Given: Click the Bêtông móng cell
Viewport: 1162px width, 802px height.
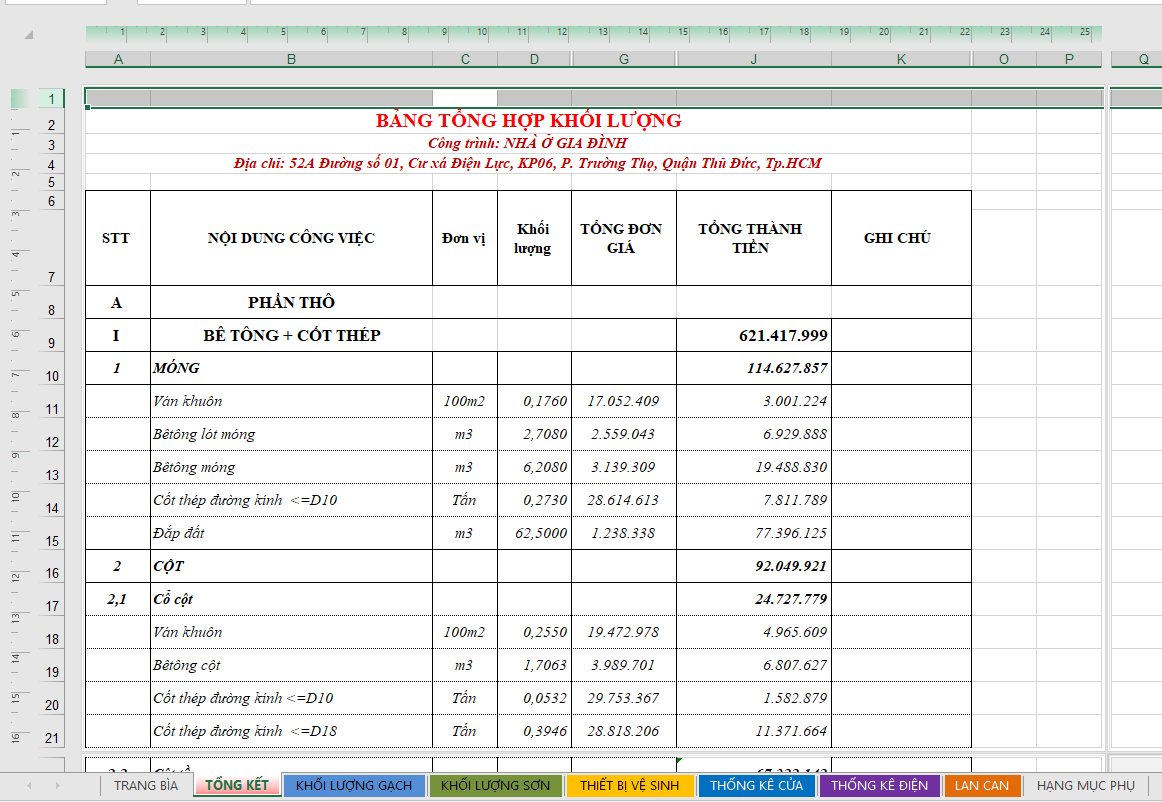Looking at the screenshot, I should tap(291, 467).
